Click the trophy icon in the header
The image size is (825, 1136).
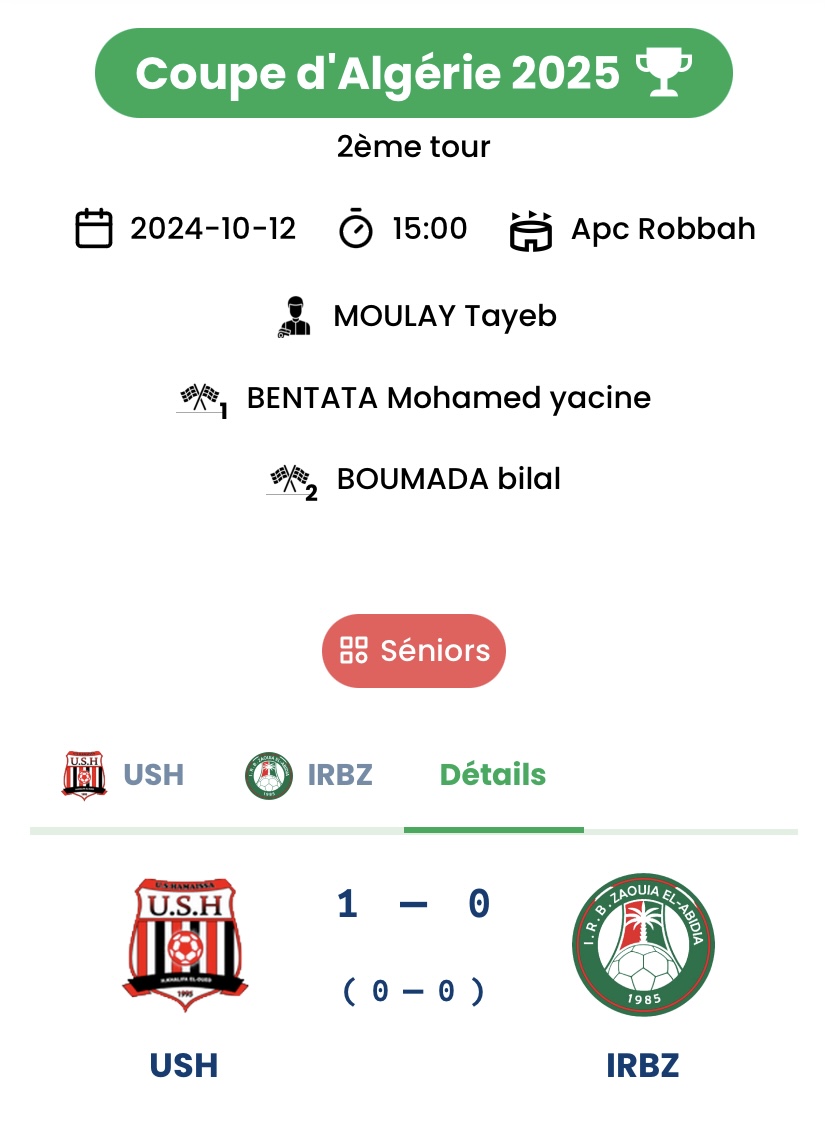(x=663, y=74)
